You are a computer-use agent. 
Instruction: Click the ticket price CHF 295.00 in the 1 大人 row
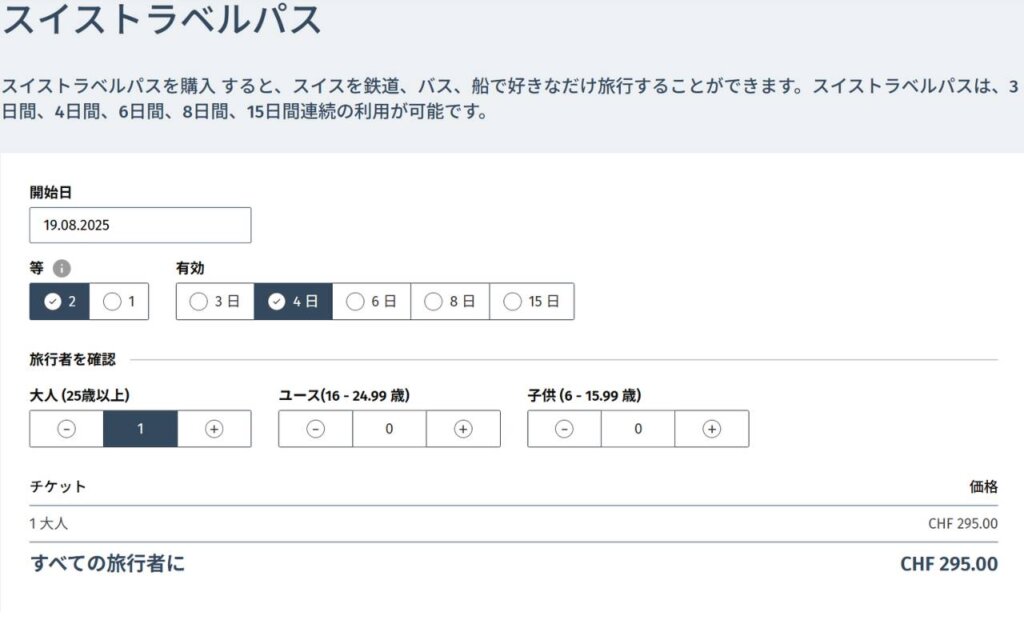pos(963,524)
